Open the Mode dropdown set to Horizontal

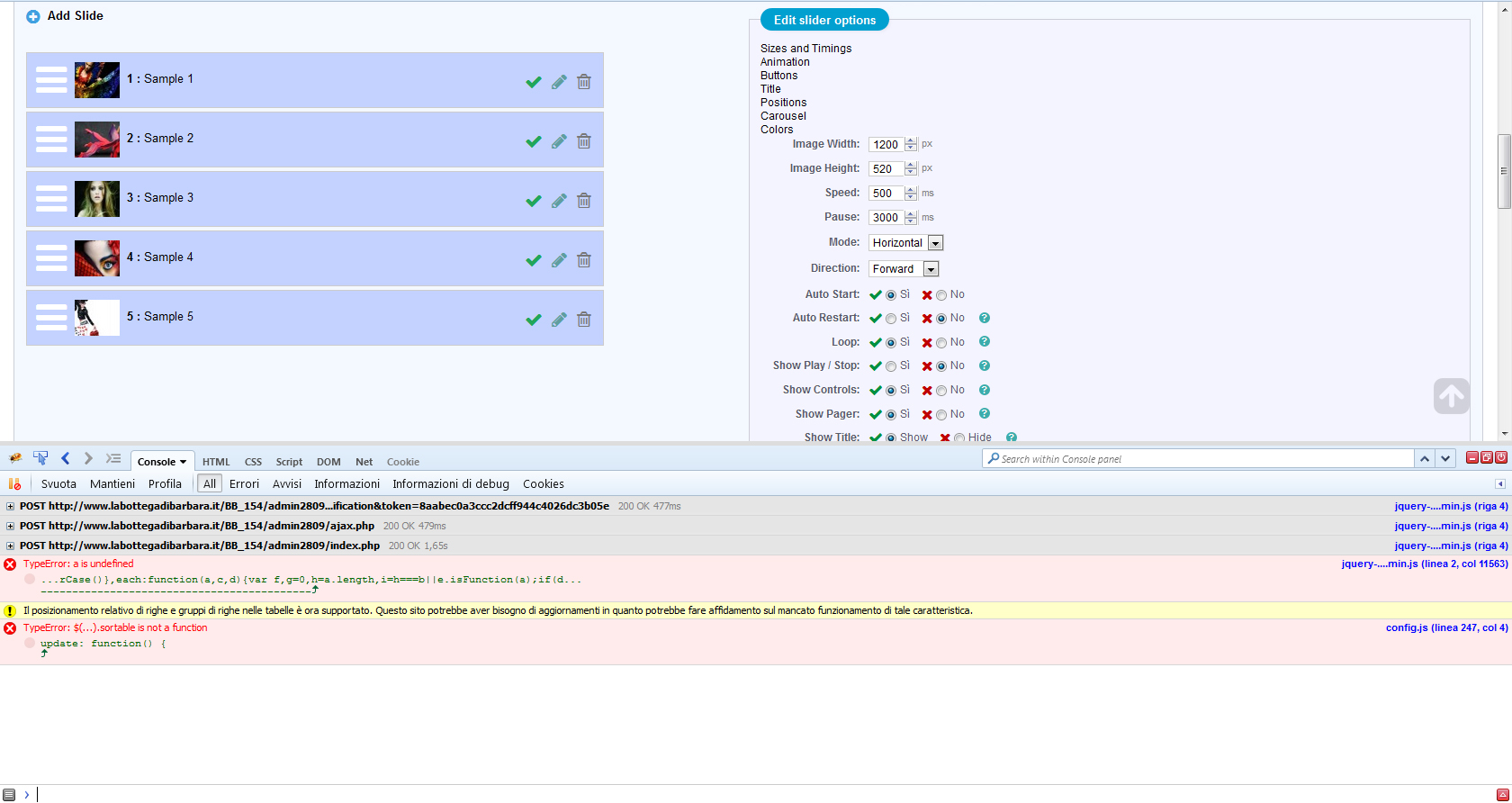click(x=906, y=243)
